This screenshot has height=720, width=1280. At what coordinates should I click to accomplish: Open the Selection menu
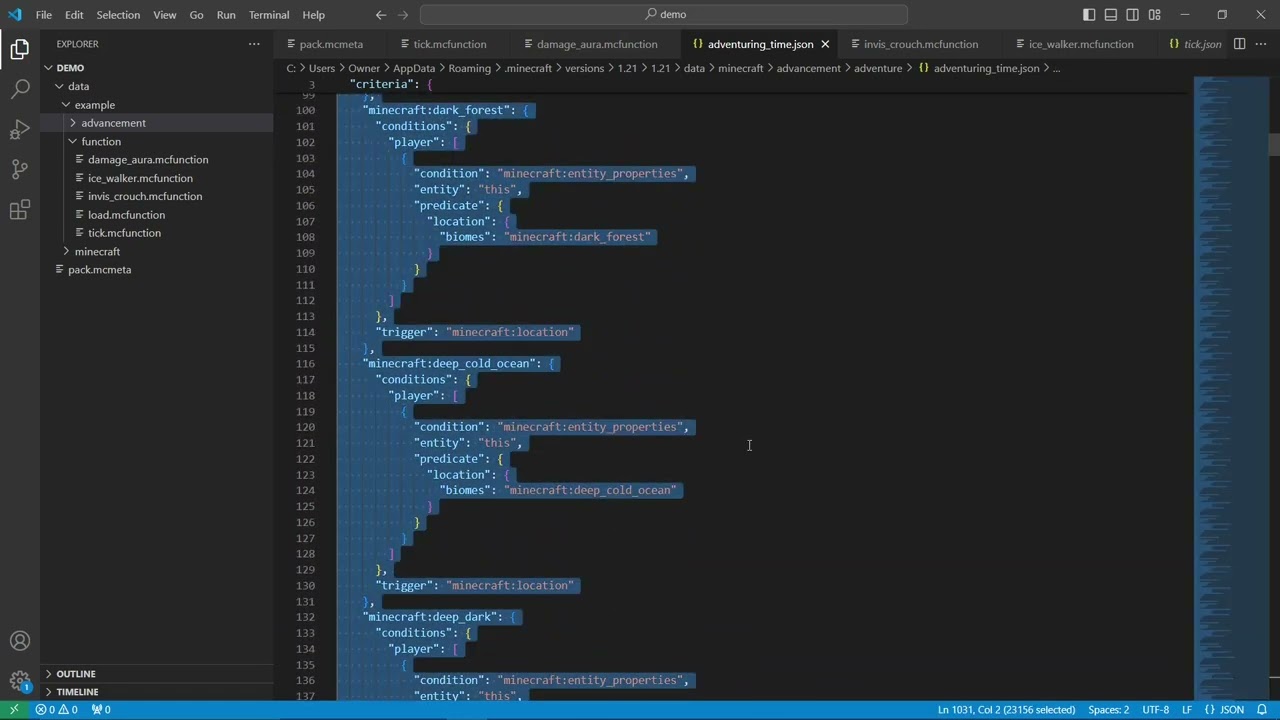(x=118, y=15)
